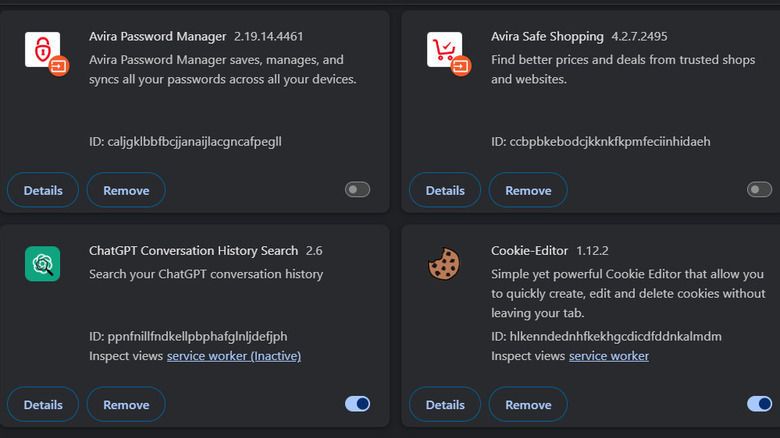View Details of Avira Safe Shopping
The image size is (780, 438).
pos(445,190)
